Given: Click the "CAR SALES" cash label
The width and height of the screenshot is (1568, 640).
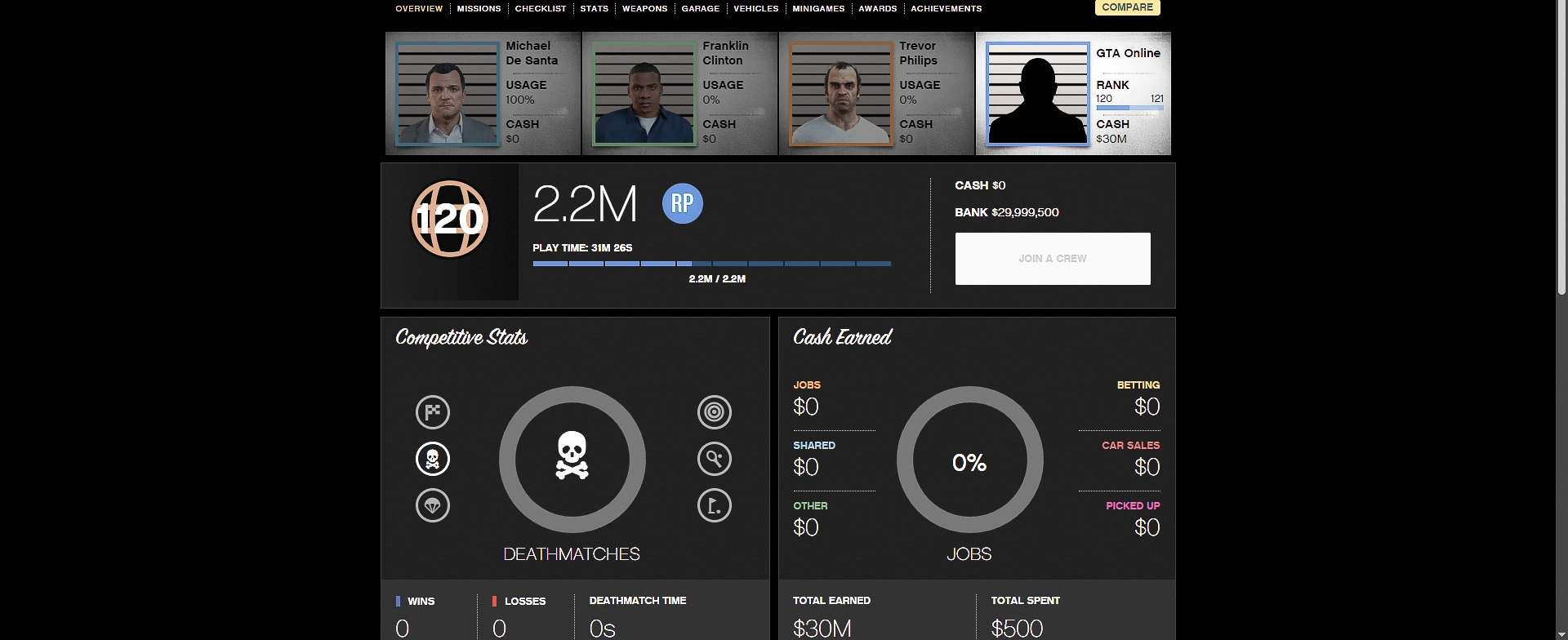Looking at the screenshot, I should (1131, 446).
